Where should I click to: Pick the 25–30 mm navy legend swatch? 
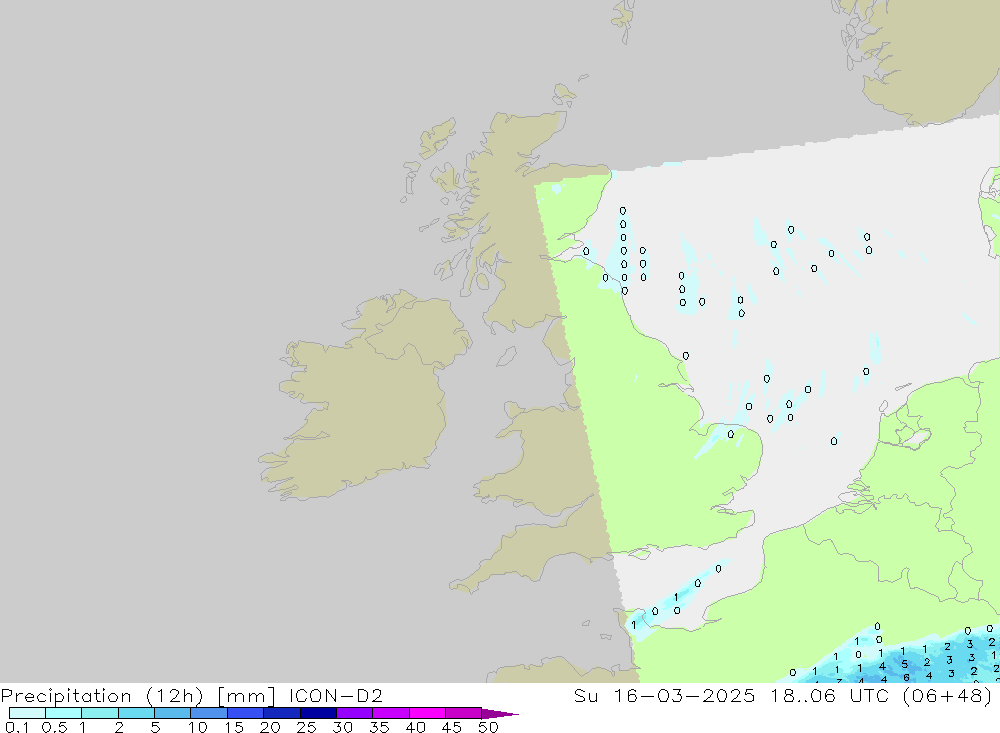pyautogui.click(x=318, y=713)
